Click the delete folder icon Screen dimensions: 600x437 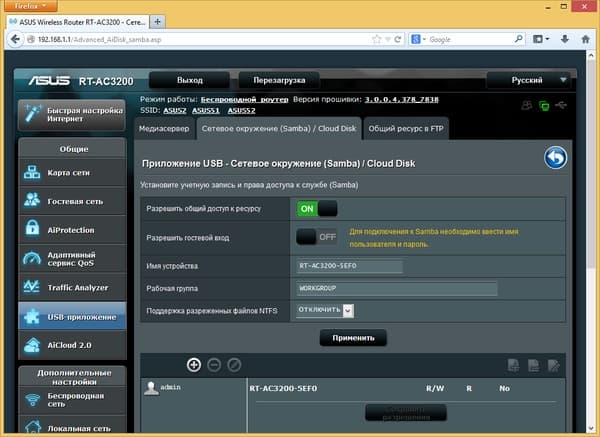point(533,365)
